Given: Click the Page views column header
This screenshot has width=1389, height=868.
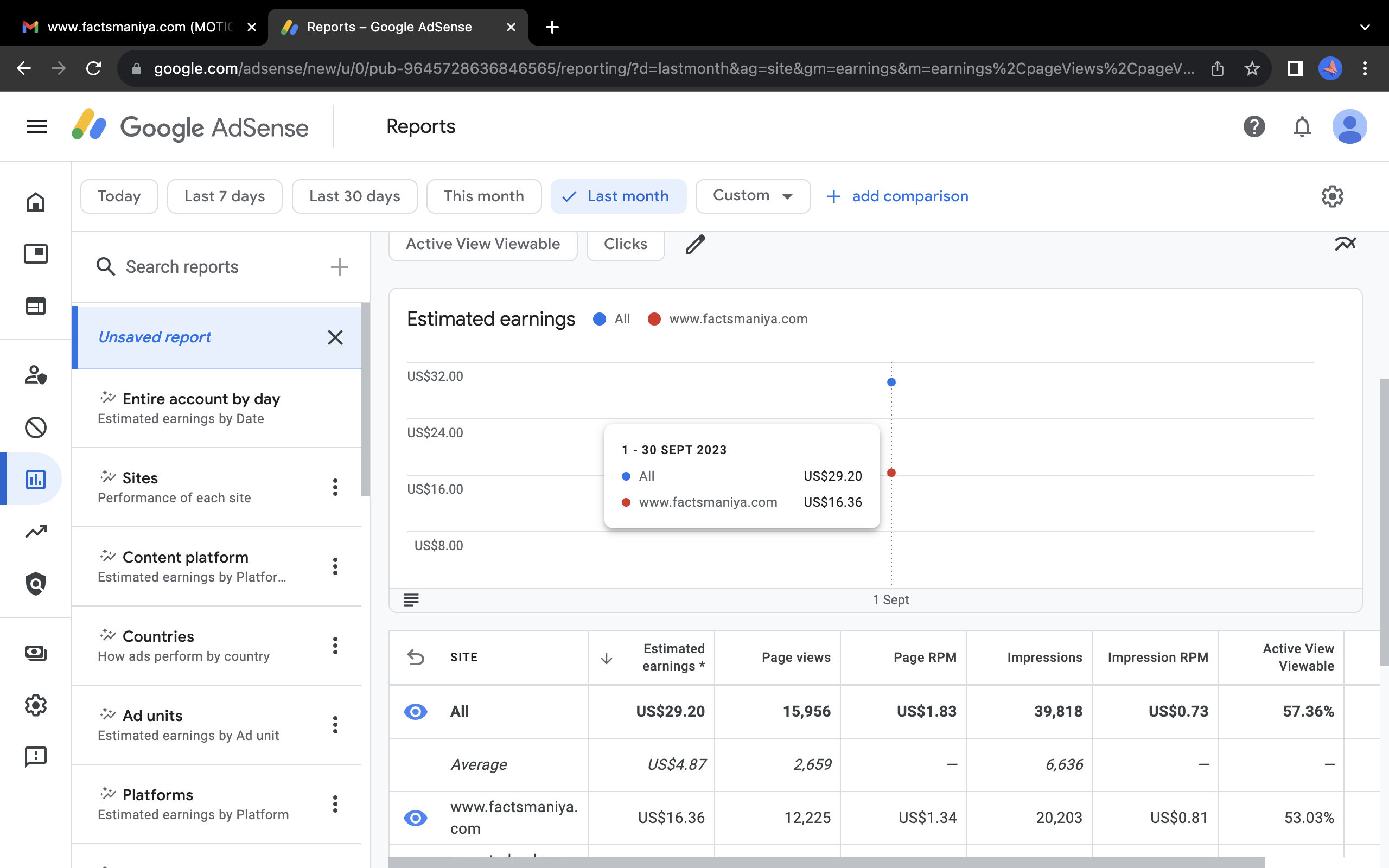Looking at the screenshot, I should (795, 658).
